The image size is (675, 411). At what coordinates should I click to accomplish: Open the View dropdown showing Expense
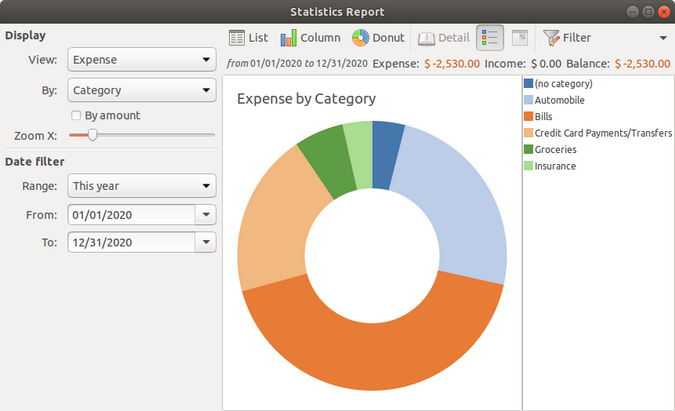[x=141, y=60]
